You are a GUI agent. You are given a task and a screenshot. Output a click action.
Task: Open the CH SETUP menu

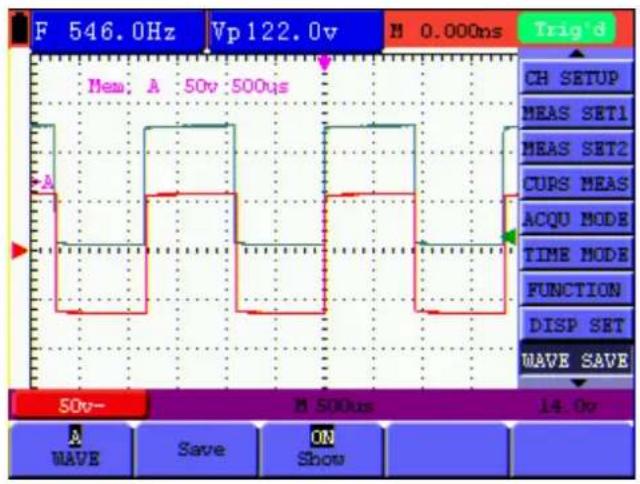pos(576,78)
